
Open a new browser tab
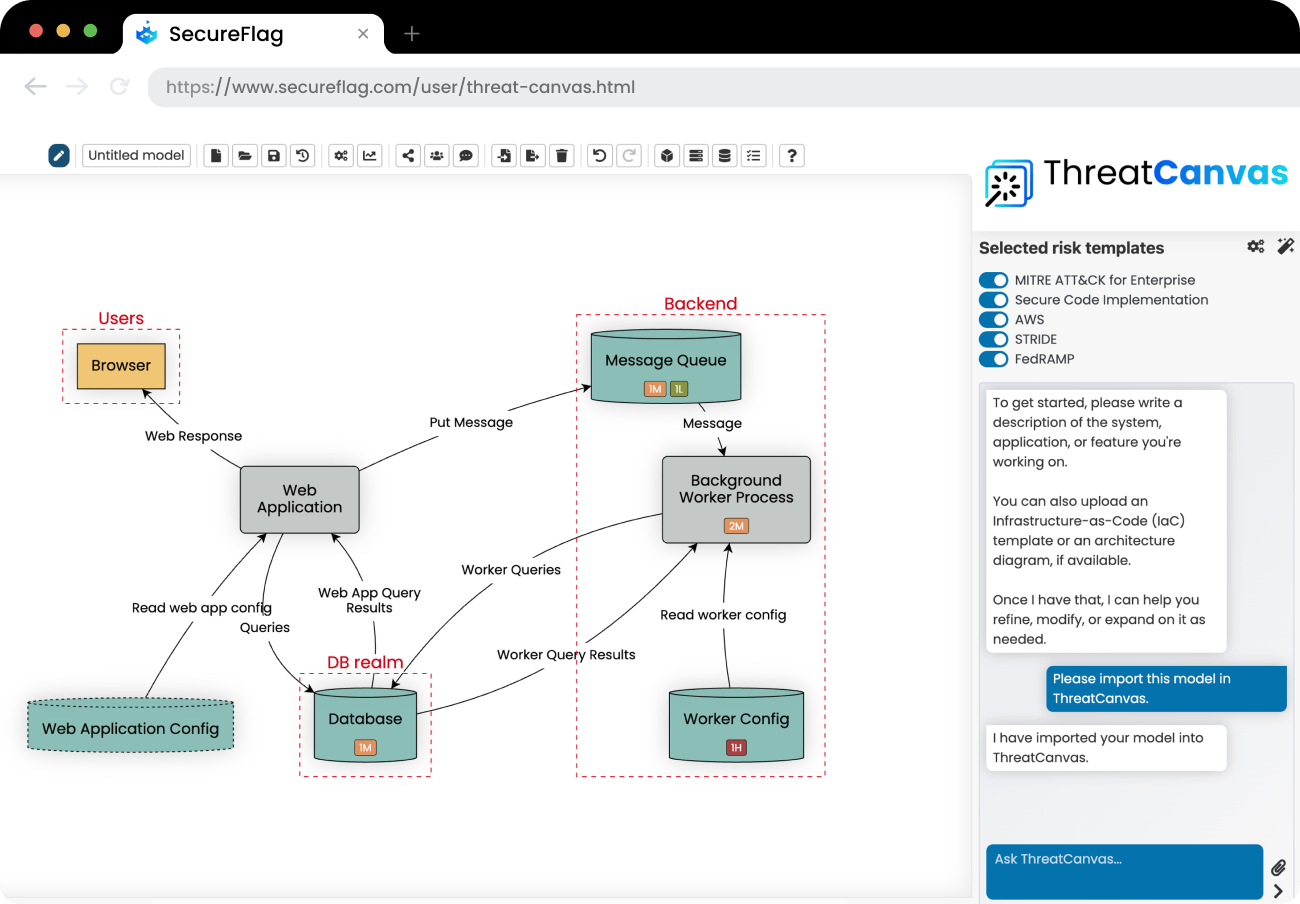411,34
